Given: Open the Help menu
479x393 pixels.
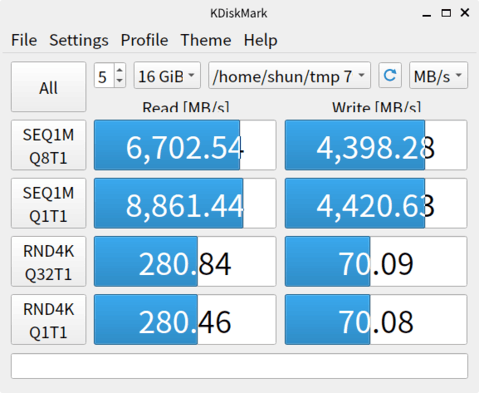Looking at the screenshot, I should click(x=260, y=40).
